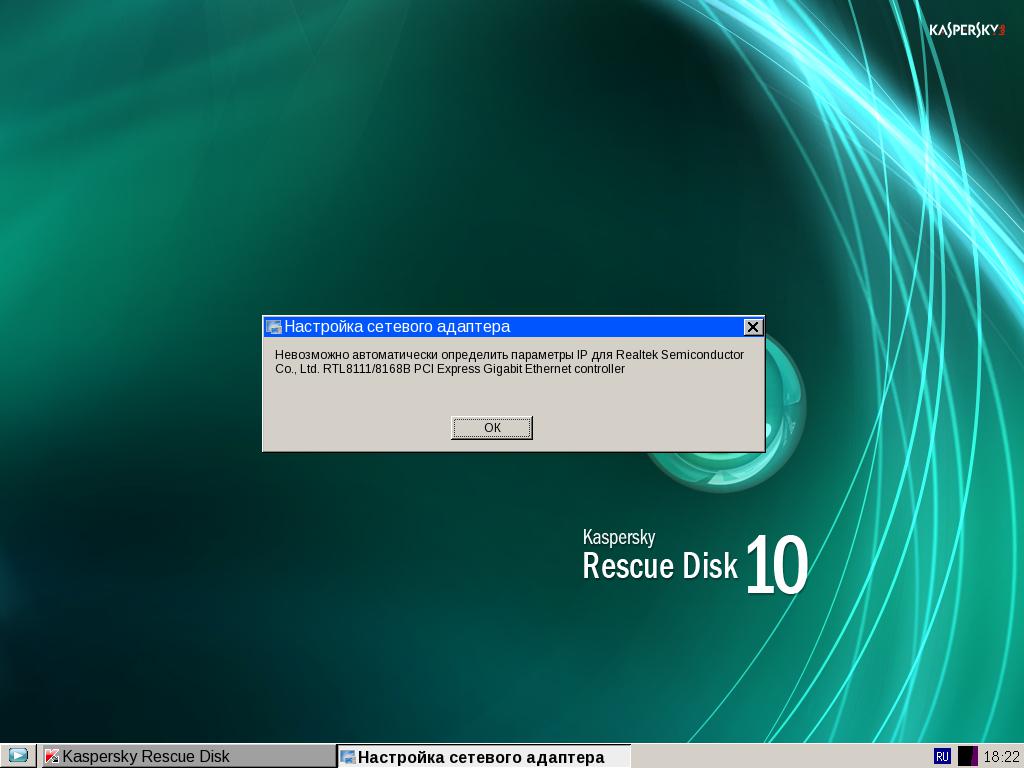This screenshot has width=1024, height=768.
Task: Switch to Kaspersky Rescue Disk taskbar window
Action: pos(187,756)
